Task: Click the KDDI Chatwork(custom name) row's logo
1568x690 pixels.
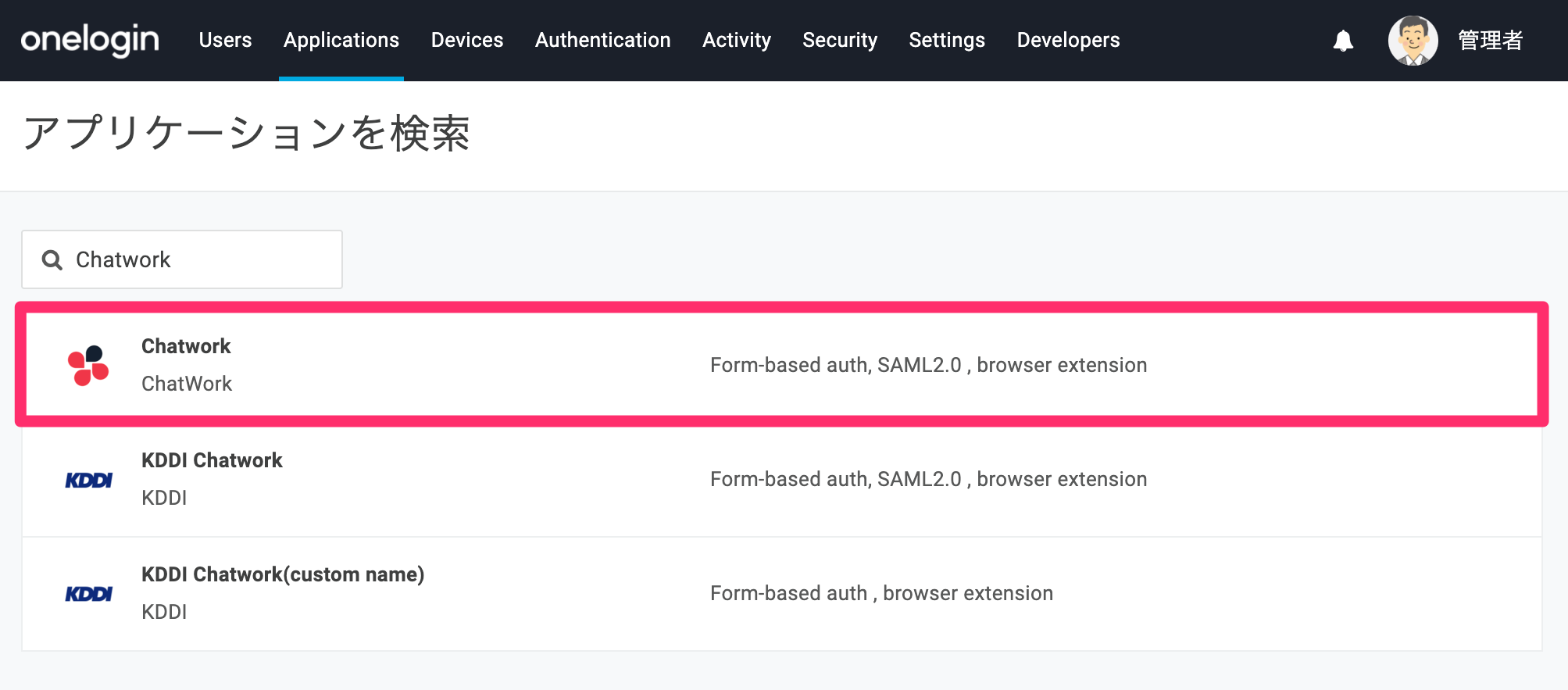Action: 88,594
